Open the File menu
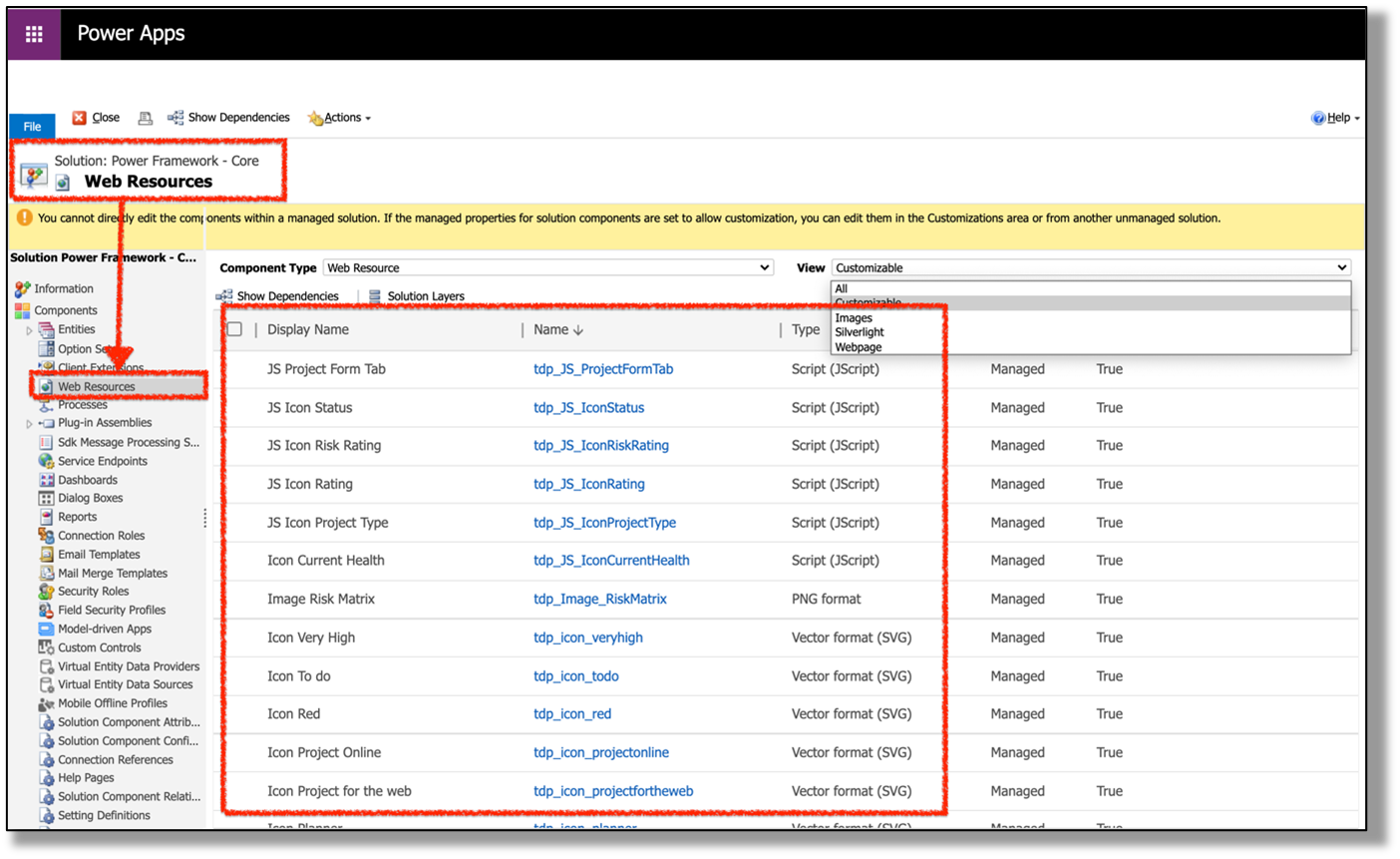 pos(32,127)
